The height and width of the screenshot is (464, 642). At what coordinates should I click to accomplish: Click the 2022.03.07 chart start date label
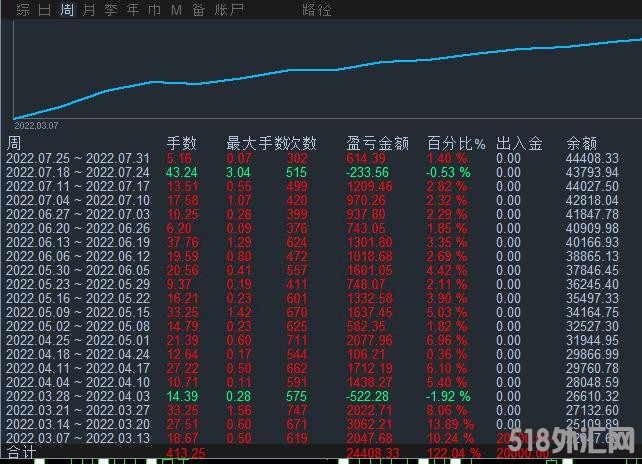36,126
